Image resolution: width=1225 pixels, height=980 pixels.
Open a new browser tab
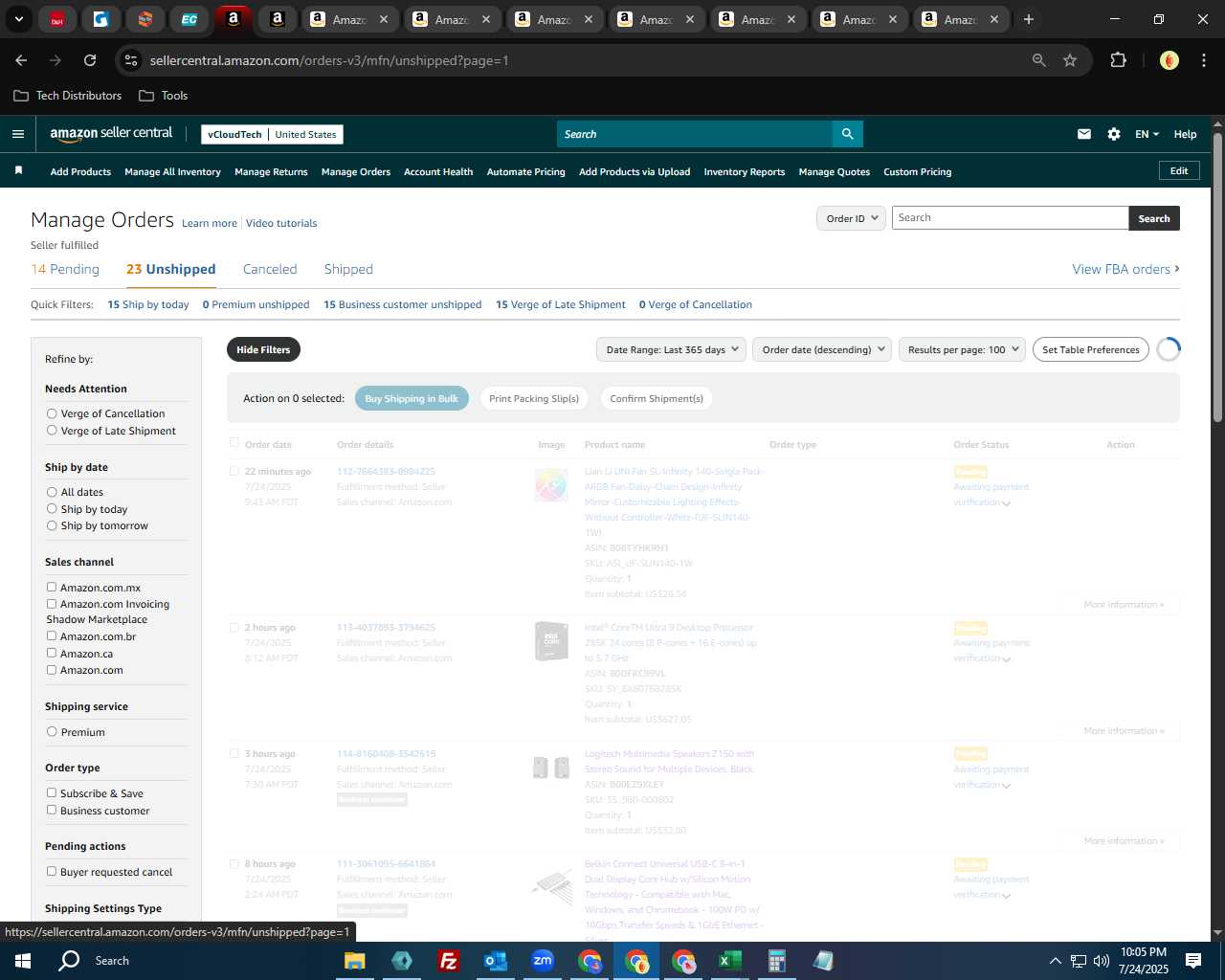click(x=1029, y=19)
